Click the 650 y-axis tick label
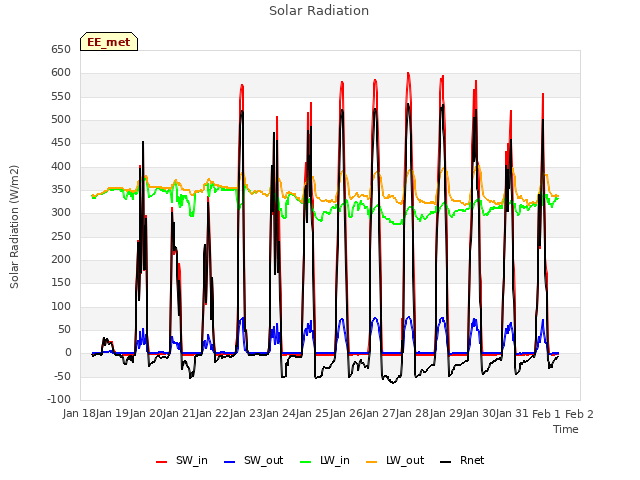 [61, 50]
